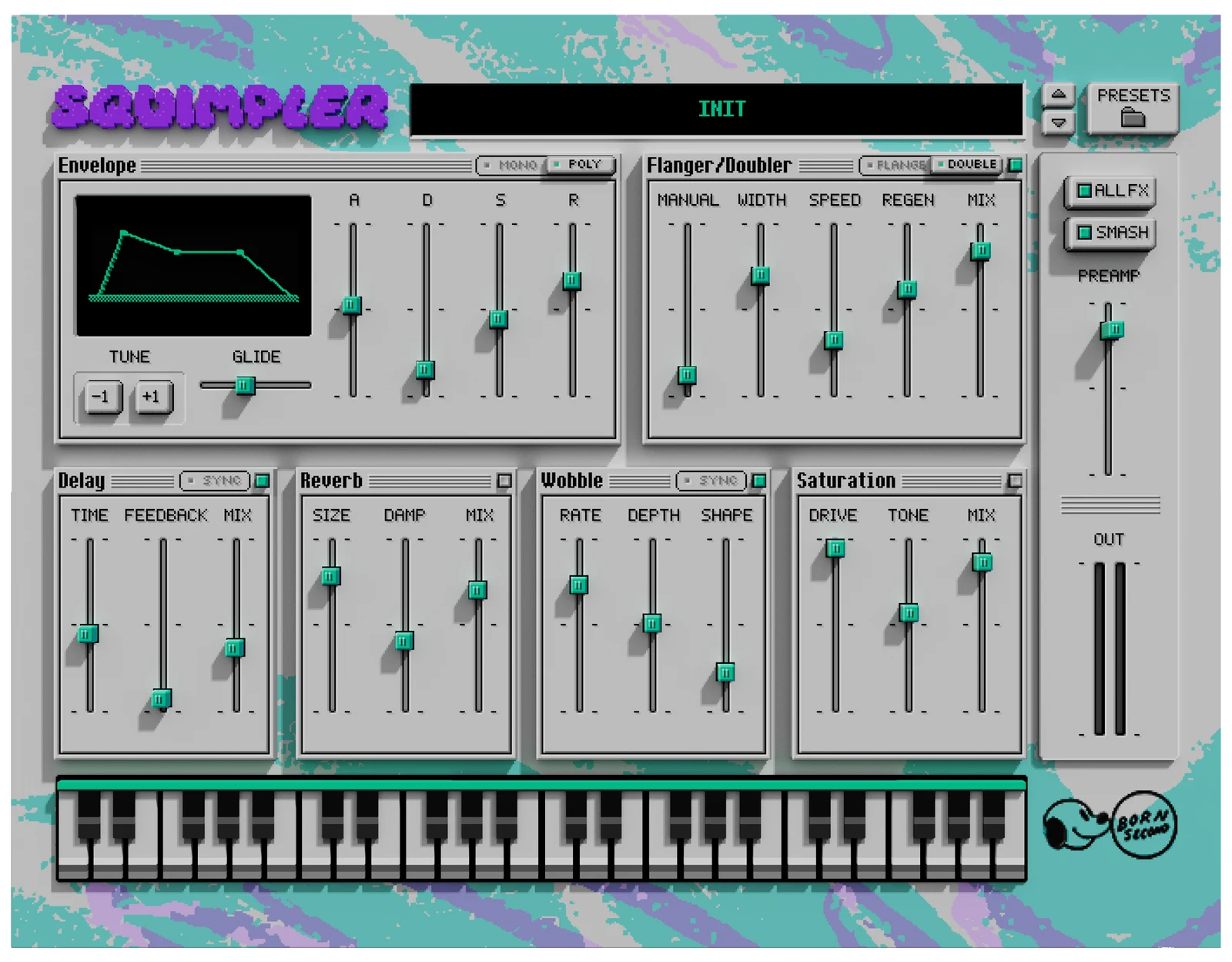1232x962 pixels.
Task: Lower tune with the -1 button
Action: [102, 397]
